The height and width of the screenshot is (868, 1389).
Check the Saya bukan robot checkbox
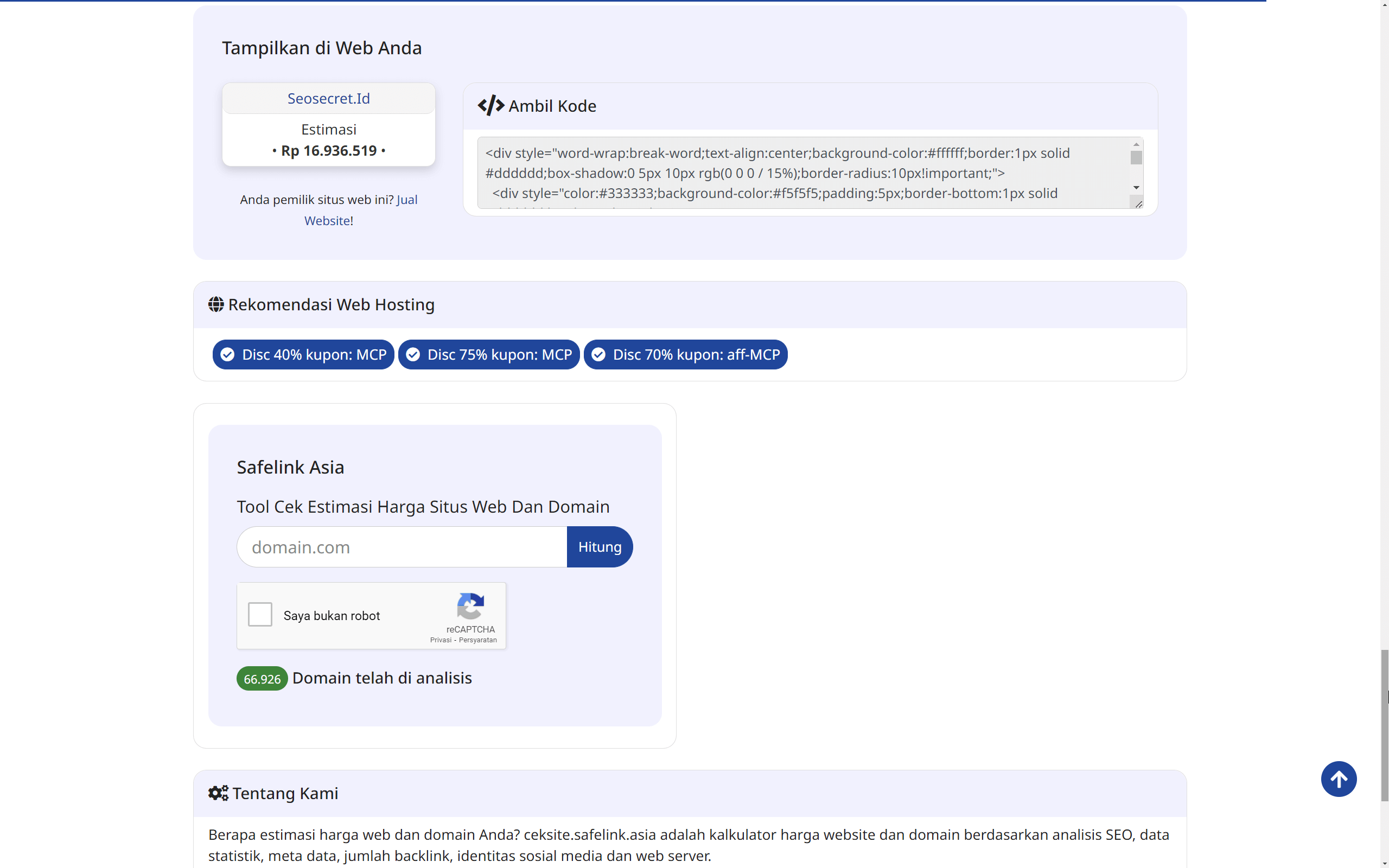pos(259,614)
